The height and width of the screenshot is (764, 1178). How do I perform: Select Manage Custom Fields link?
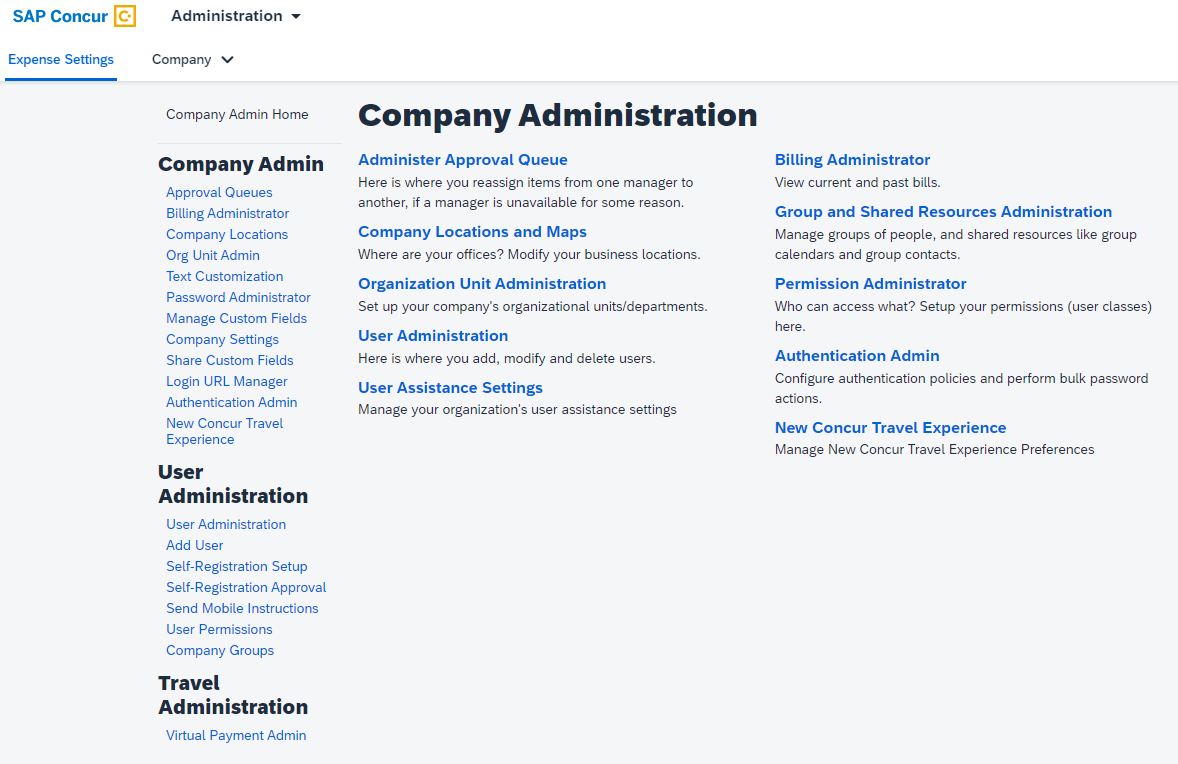(x=236, y=318)
